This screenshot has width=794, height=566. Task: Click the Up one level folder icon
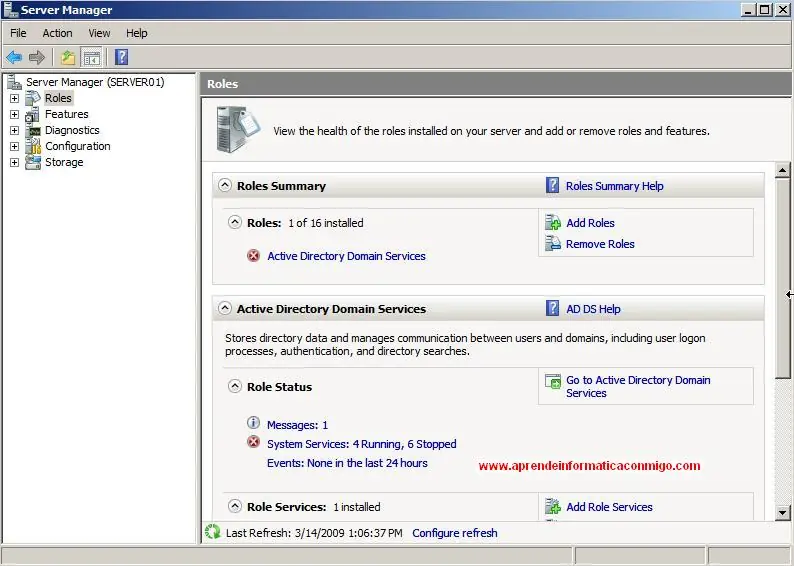click(68, 57)
